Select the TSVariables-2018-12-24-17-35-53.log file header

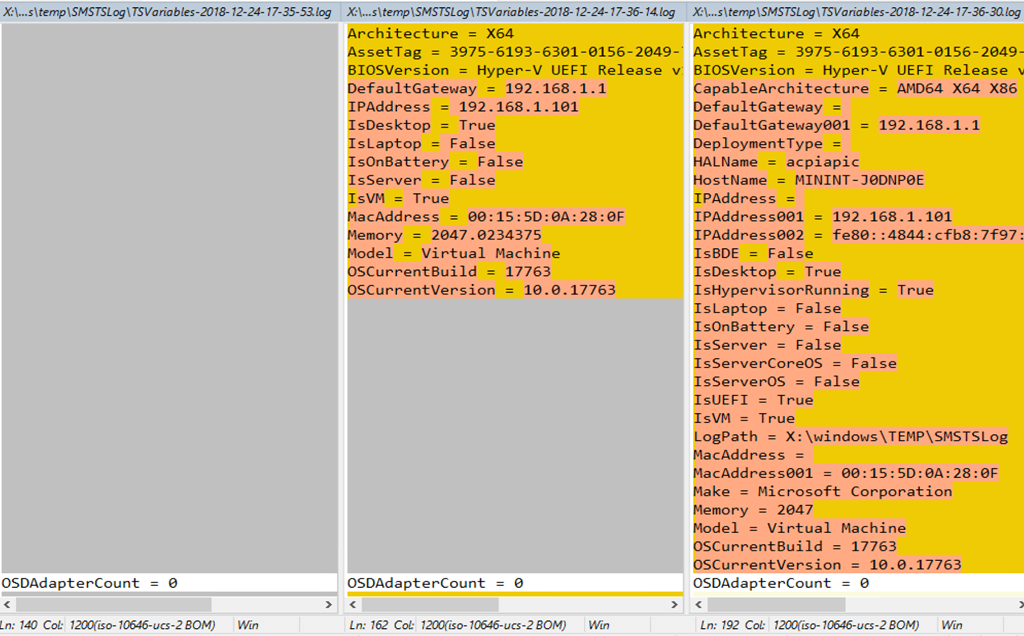(169, 11)
